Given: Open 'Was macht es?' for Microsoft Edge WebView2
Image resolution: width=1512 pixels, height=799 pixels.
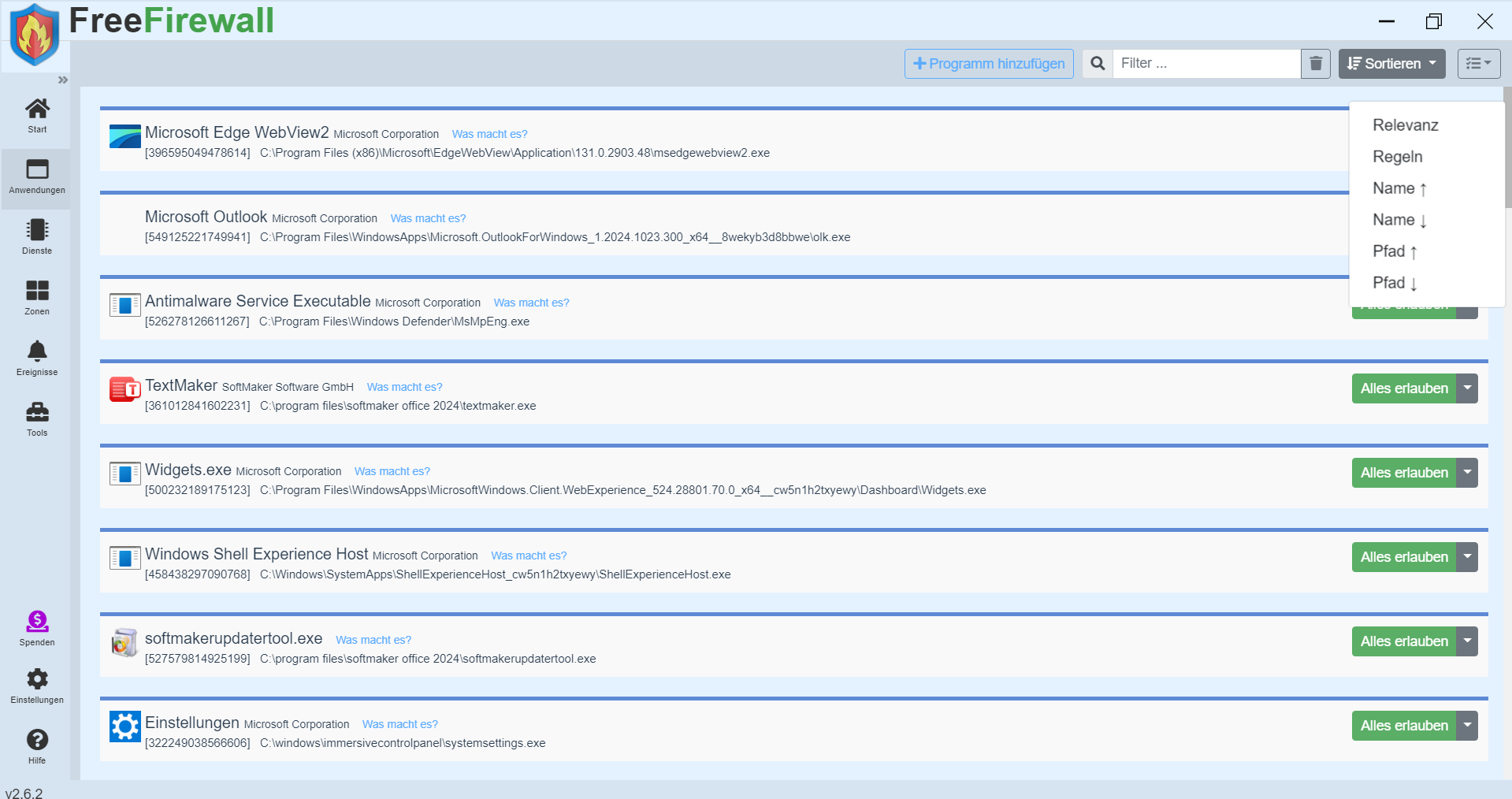Looking at the screenshot, I should [x=490, y=134].
